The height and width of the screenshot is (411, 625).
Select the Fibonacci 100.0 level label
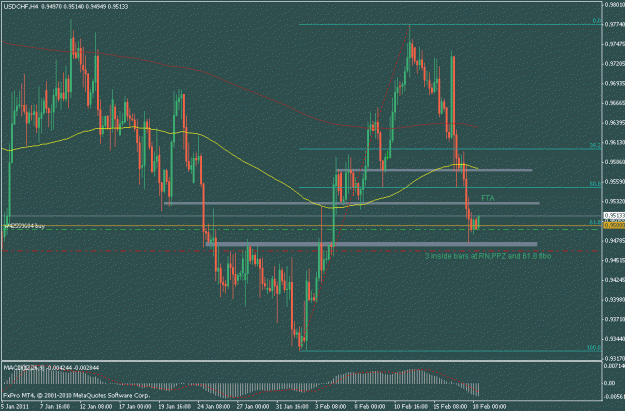[594, 348]
